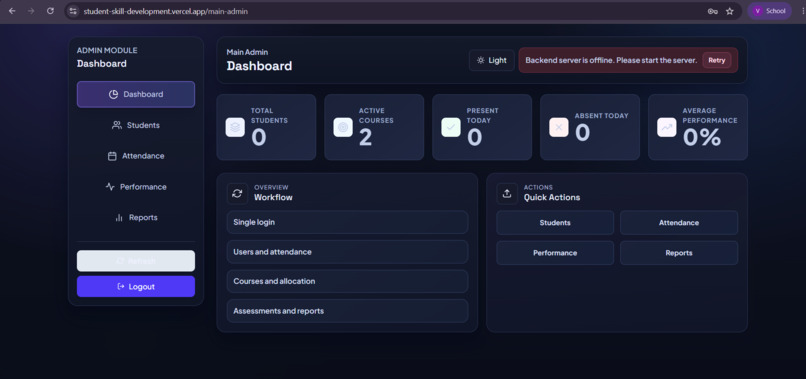Viewport: 806px width, 379px height.
Task: Open site information icon in address bar
Action: (74, 11)
